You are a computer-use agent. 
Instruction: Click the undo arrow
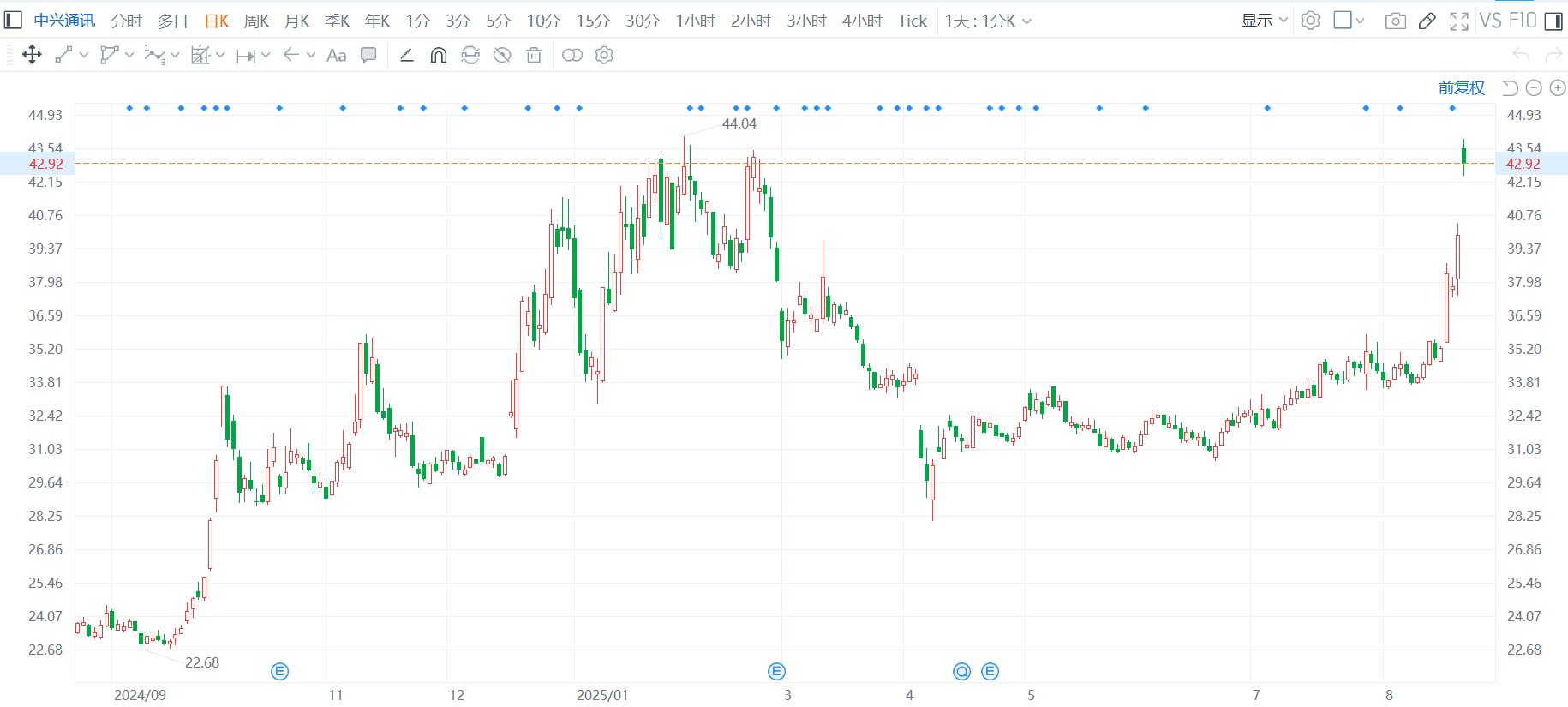[x=1521, y=55]
